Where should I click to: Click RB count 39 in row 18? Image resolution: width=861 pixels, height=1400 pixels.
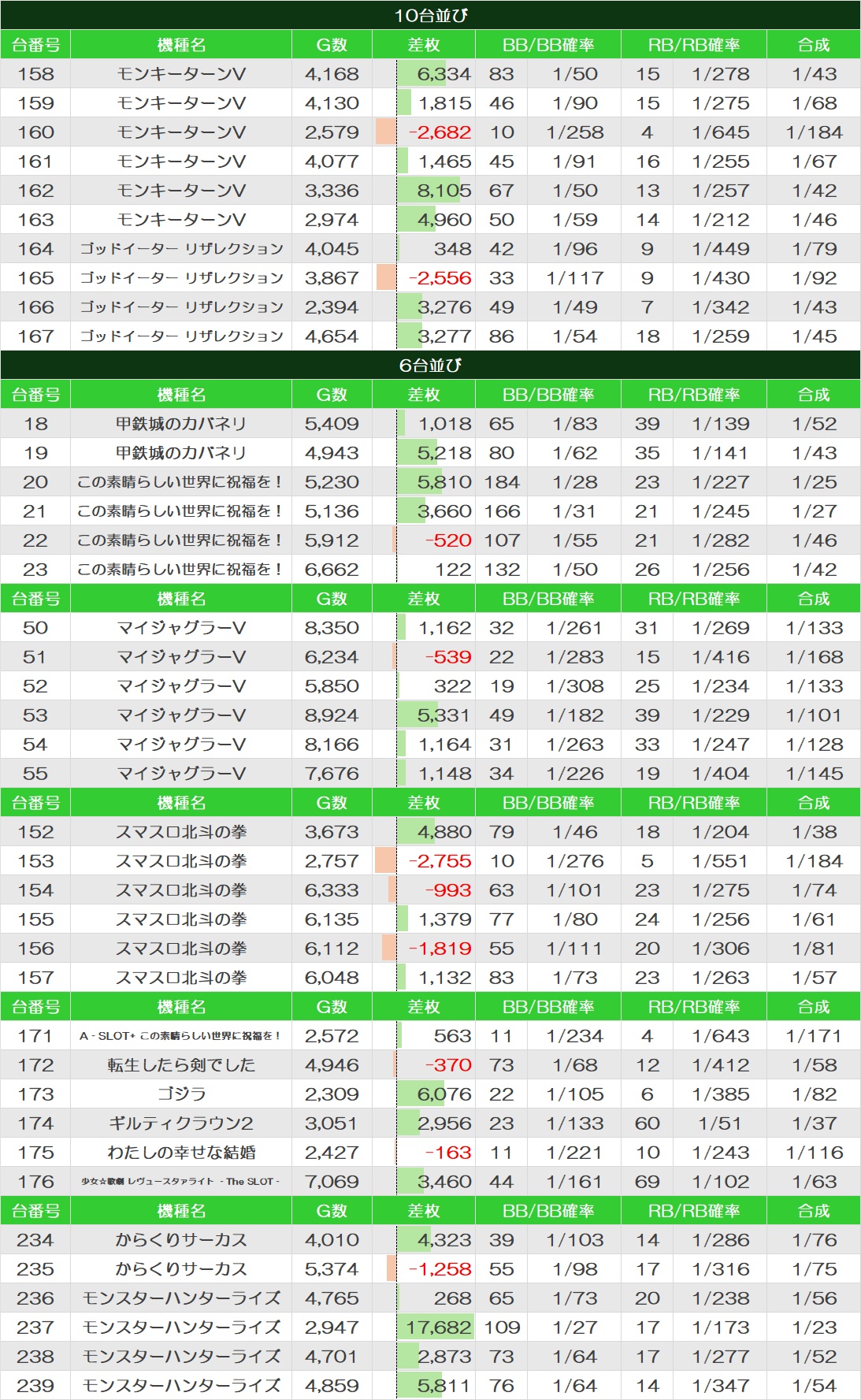click(647, 424)
